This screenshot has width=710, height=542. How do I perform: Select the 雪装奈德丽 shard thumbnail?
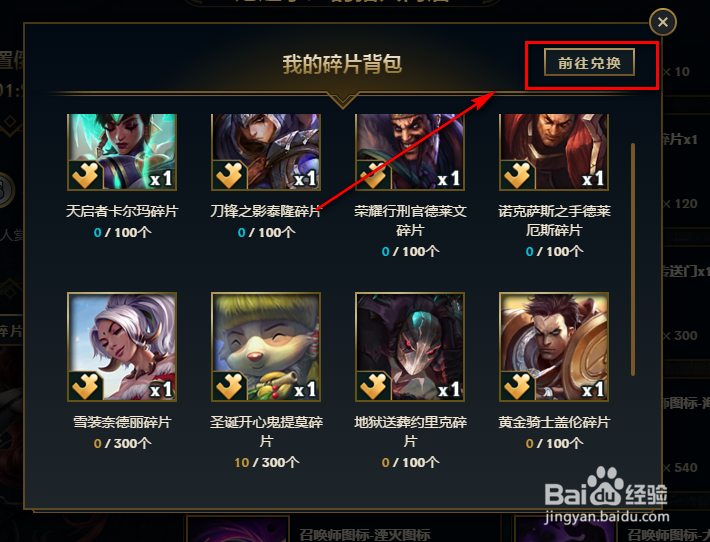tap(122, 346)
